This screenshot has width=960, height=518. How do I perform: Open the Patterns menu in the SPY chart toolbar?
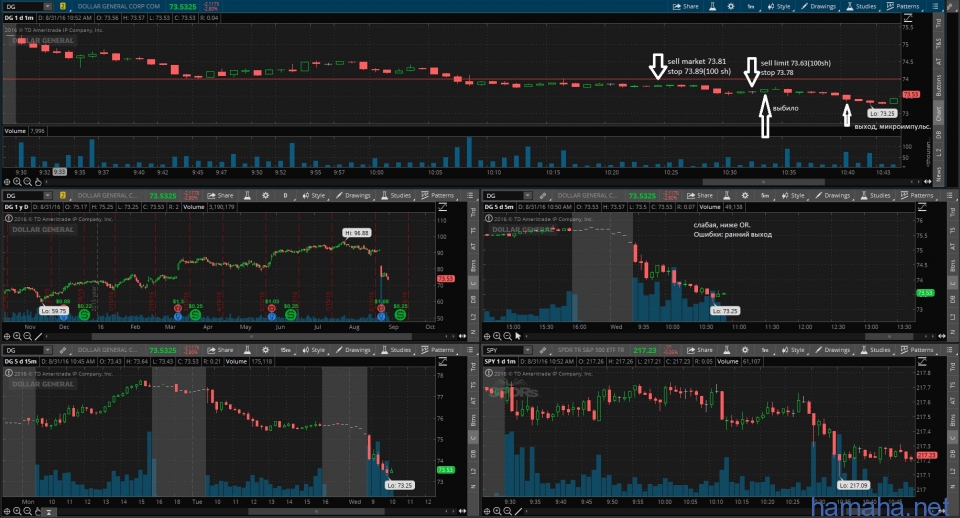click(x=917, y=350)
